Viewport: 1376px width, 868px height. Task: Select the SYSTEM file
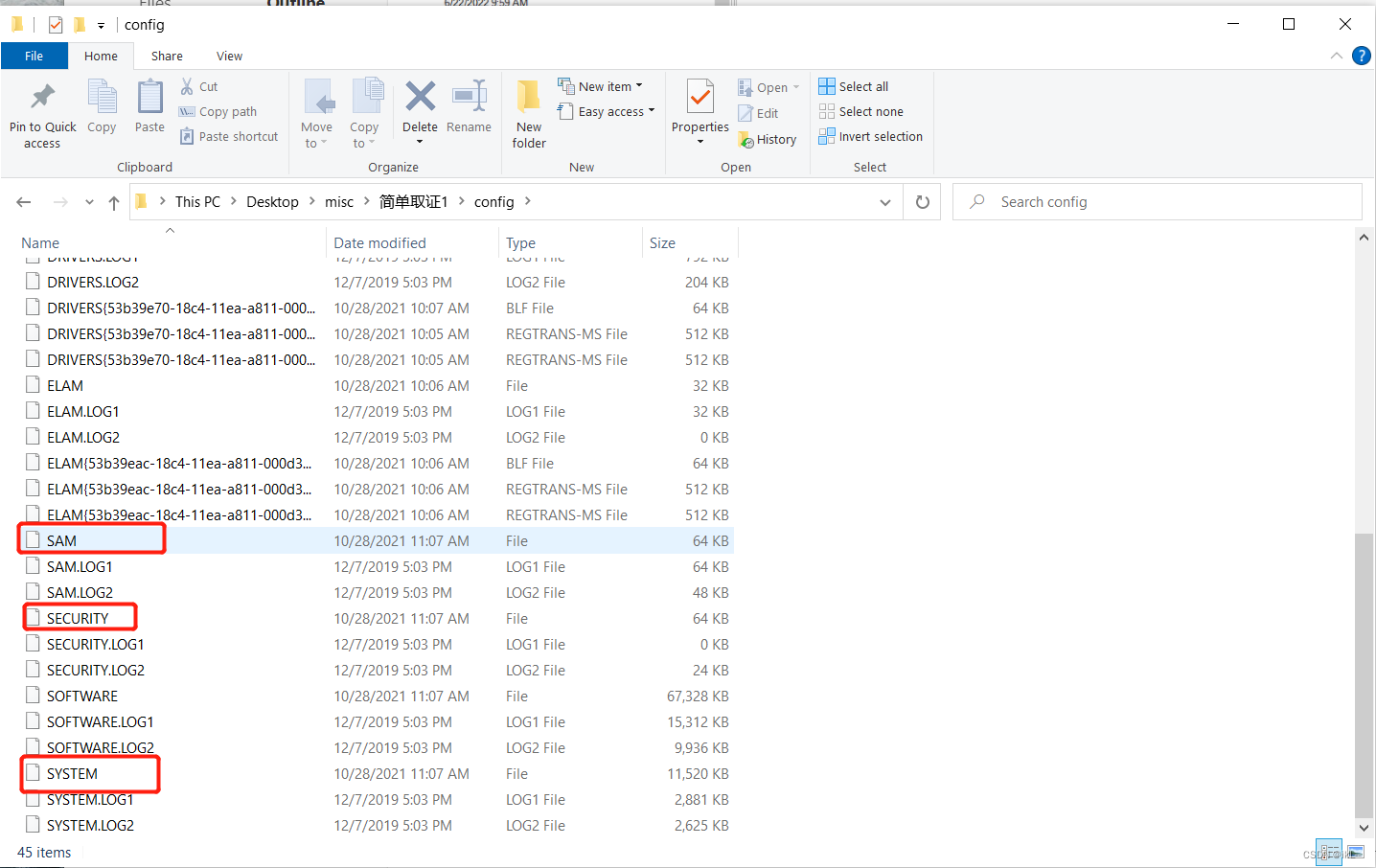tap(376, 773)
